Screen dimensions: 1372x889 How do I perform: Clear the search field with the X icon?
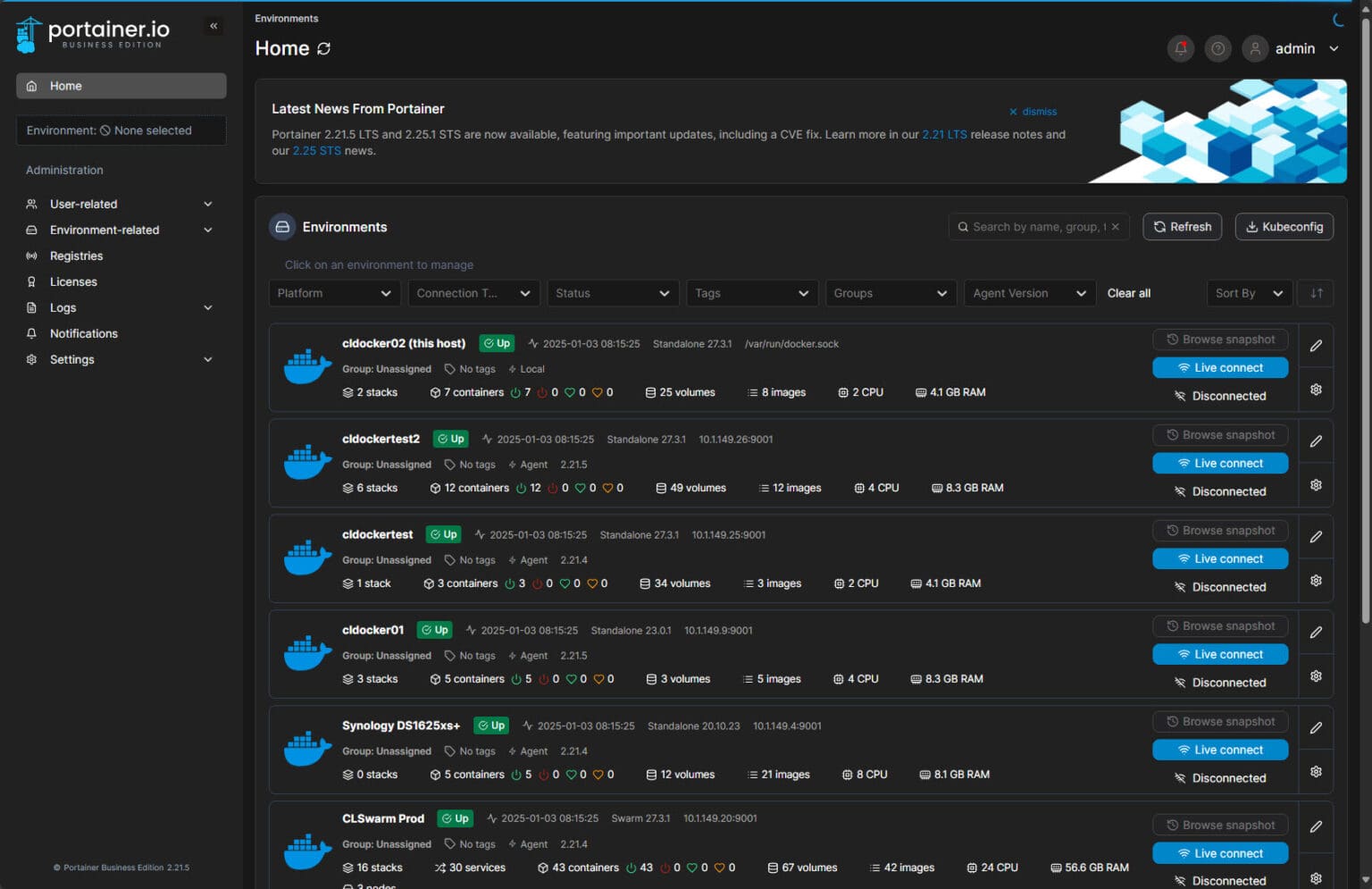coord(1116,226)
